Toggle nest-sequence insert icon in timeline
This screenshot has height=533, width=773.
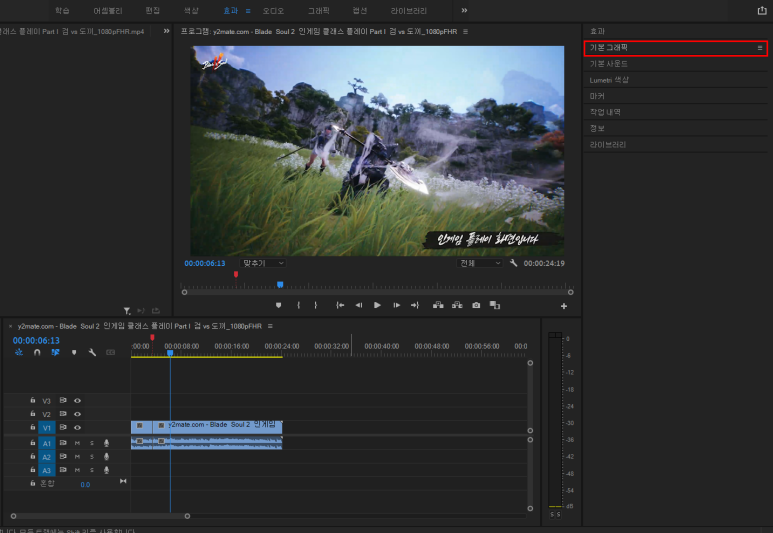click(x=19, y=352)
